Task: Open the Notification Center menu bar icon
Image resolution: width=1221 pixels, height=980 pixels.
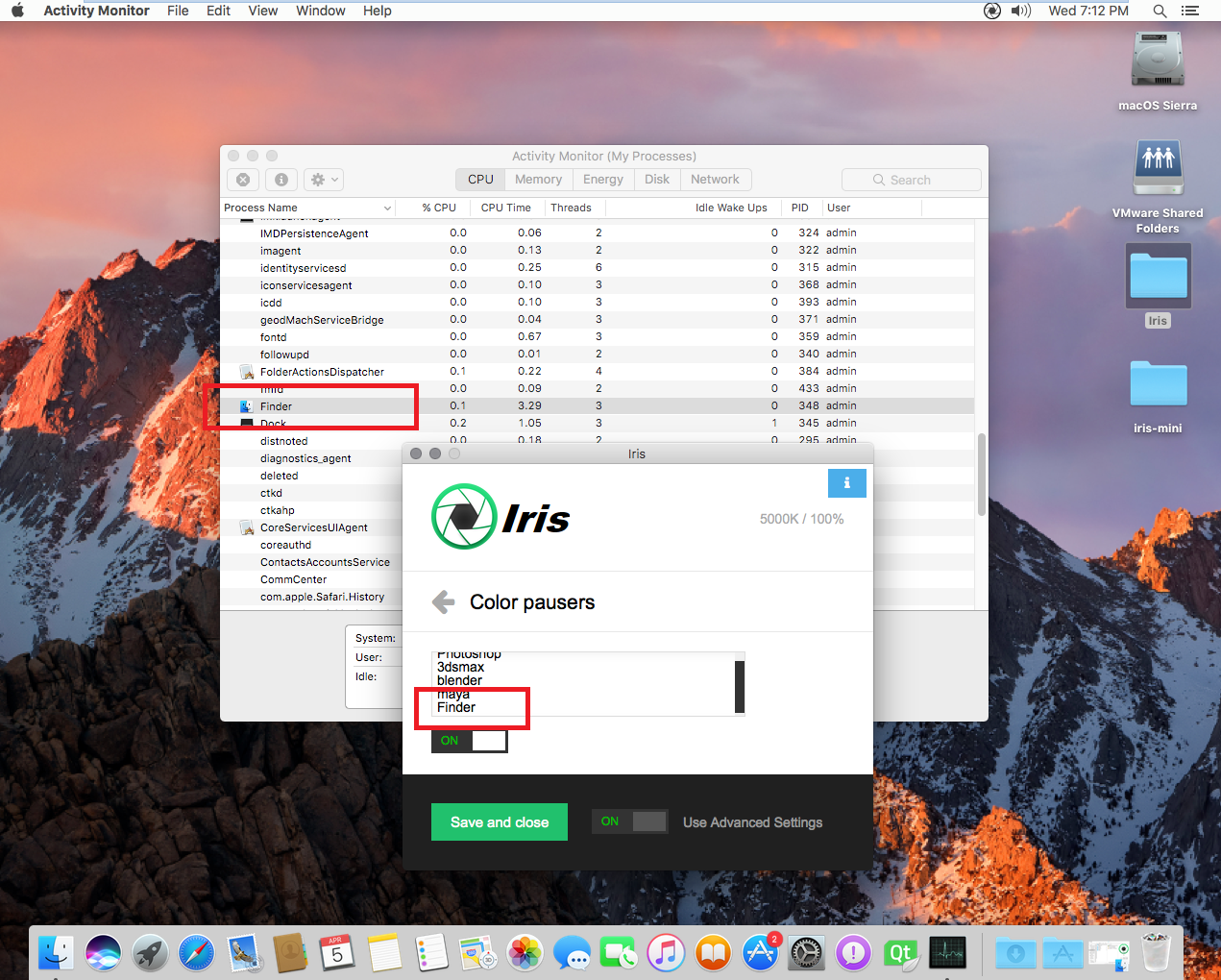Action: coord(1190,11)
